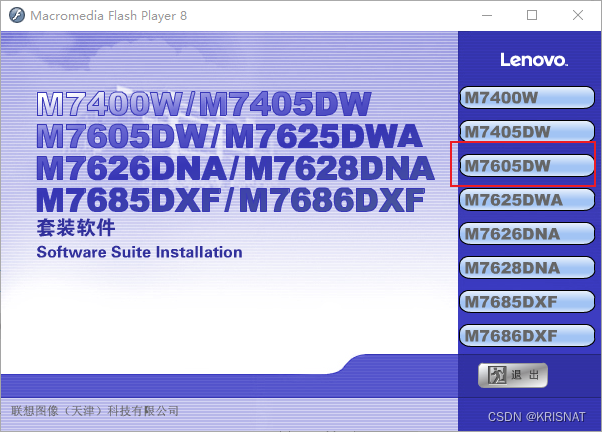Pick the M7625DWA model button
Viewport: 602px width, 432px height.
pos(527,200)
